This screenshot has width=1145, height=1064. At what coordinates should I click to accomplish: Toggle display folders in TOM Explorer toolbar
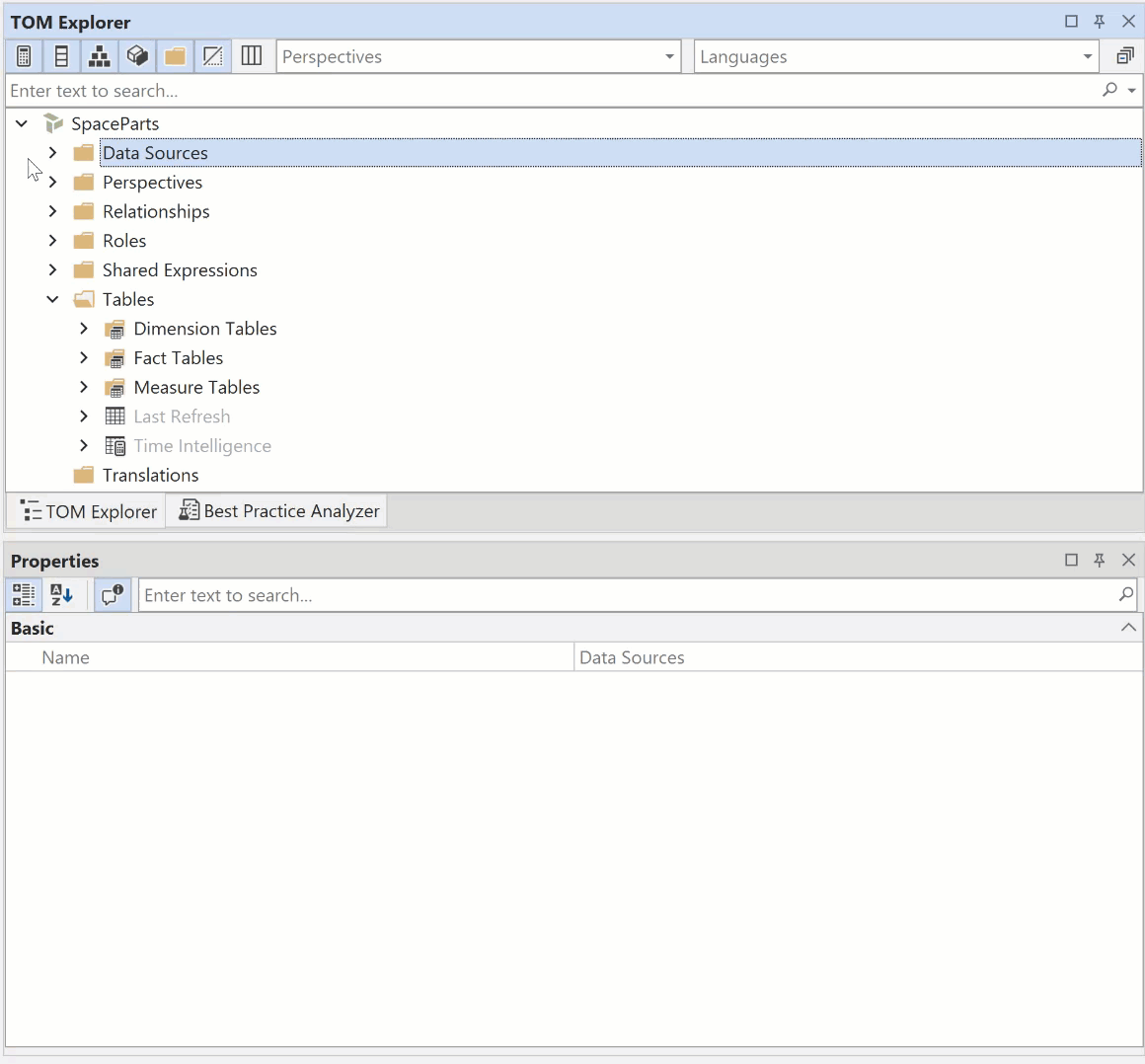175,56
